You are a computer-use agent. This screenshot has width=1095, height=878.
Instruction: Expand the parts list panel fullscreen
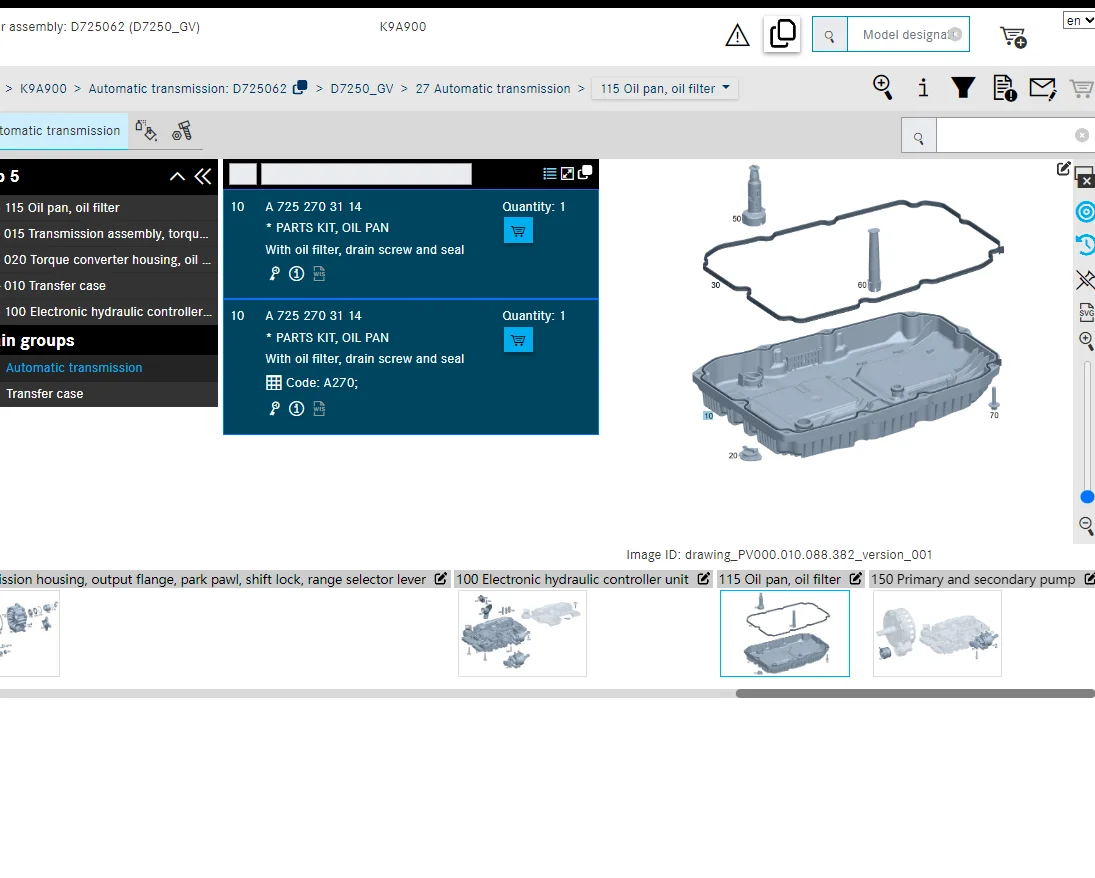567,173
